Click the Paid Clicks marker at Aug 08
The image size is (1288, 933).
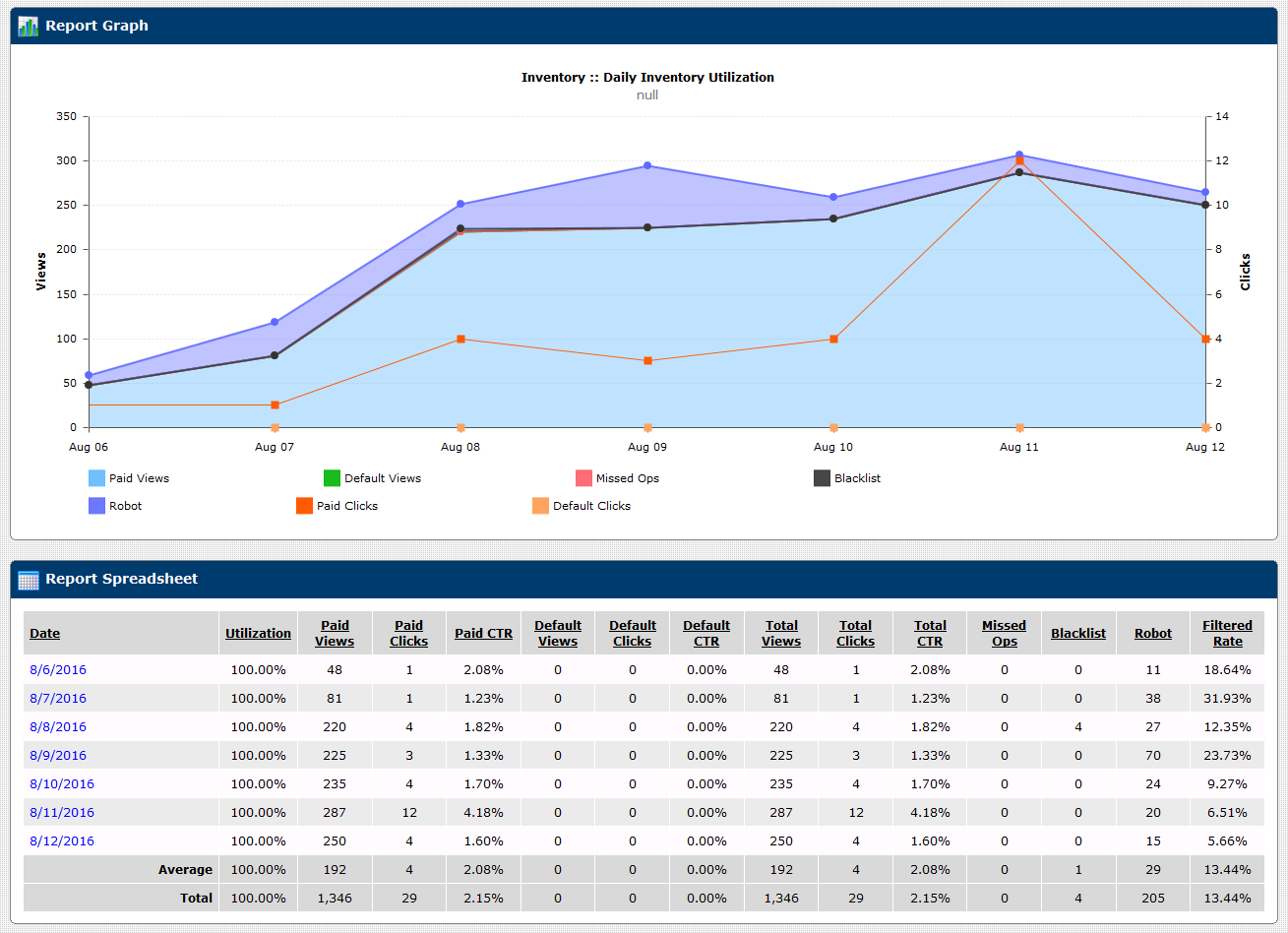tap(460, 340)
